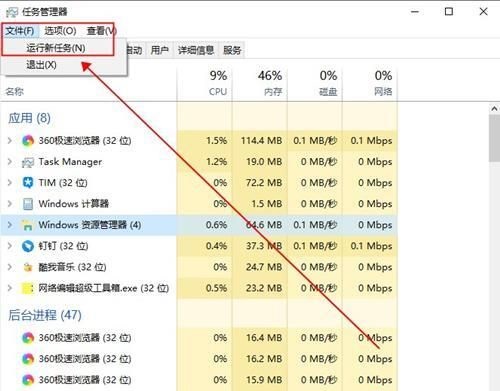Expand Windows 资源管理器 (4) row

(10, 225)
